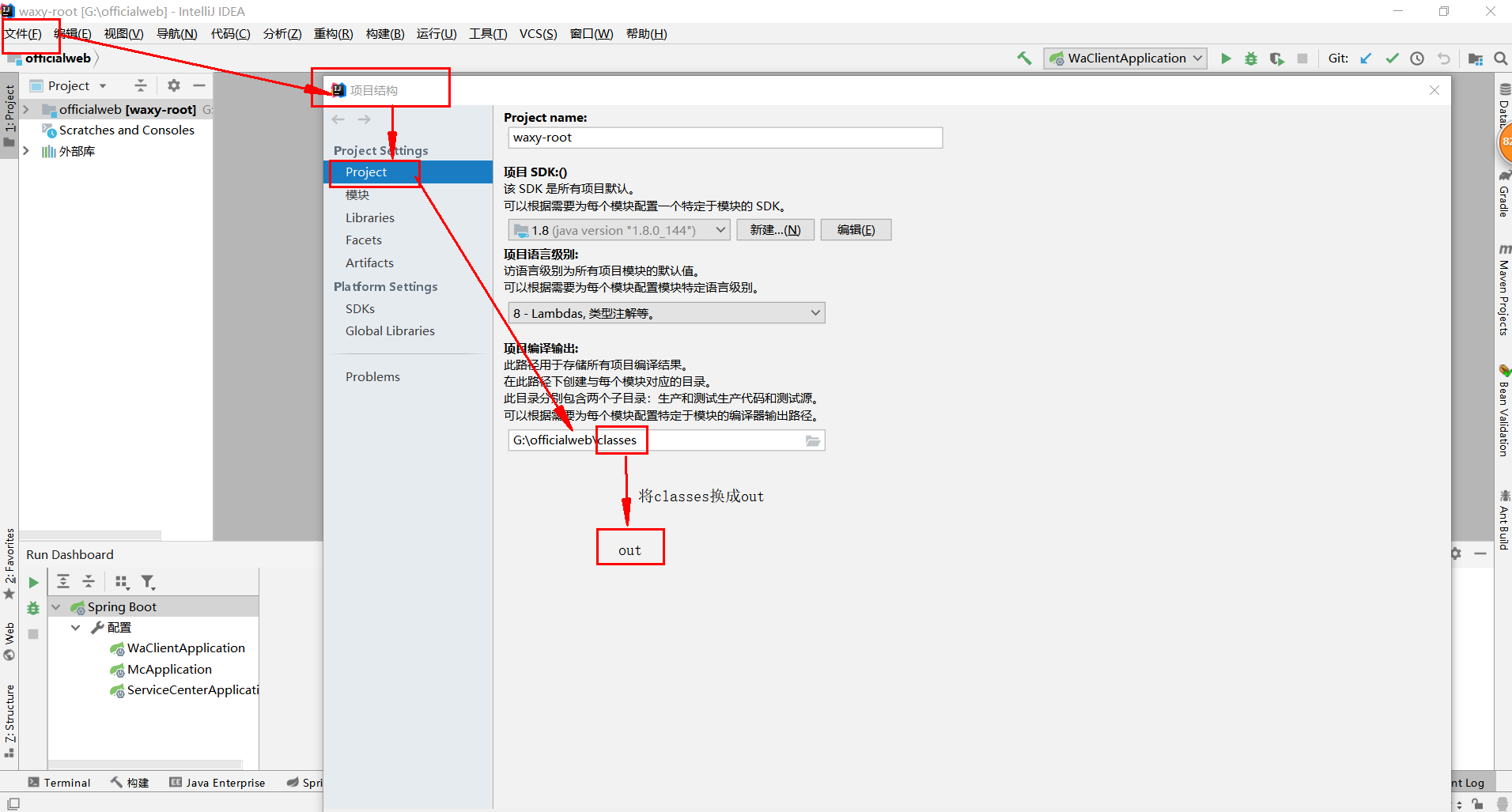Viewport: 1512px width, 812px height.
Task: Run with coverage using the shield icon
Action: point(1276,58)
